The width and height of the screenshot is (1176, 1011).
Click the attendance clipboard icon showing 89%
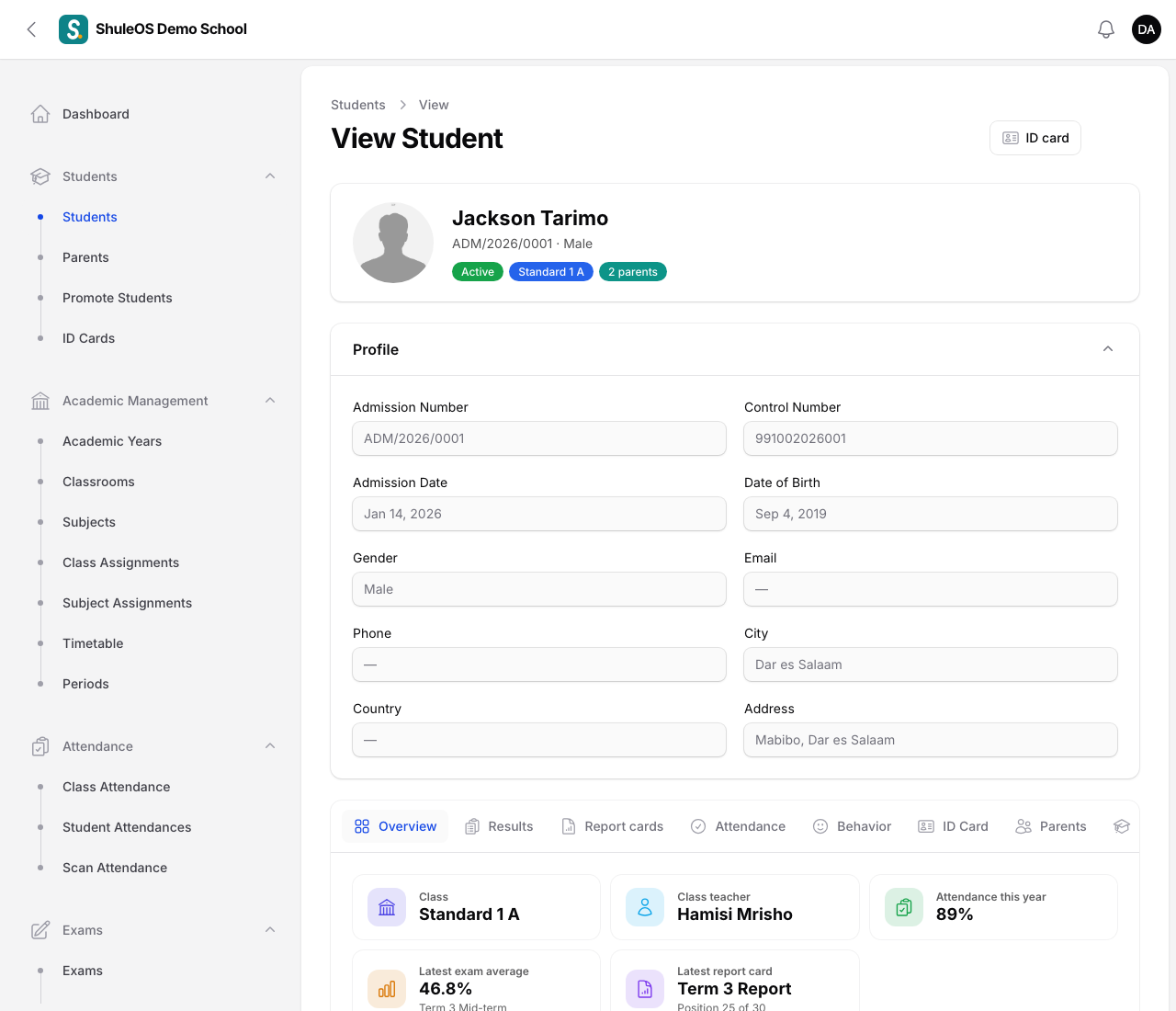pos(904,907)
